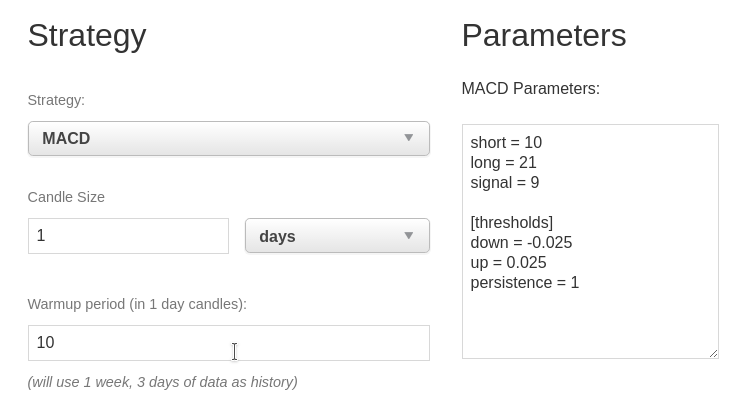Click the "long = 21" parameter line

(504, 163)
